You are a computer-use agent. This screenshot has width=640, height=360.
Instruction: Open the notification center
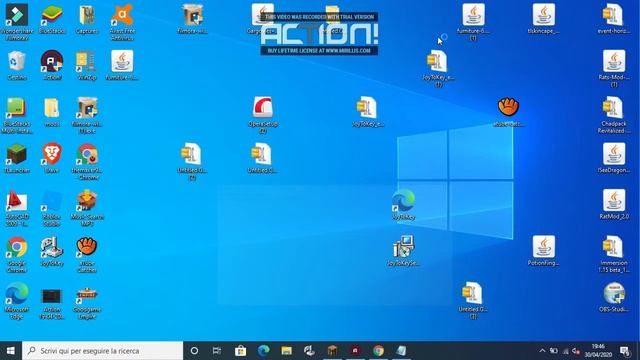(x=625, y=351)
